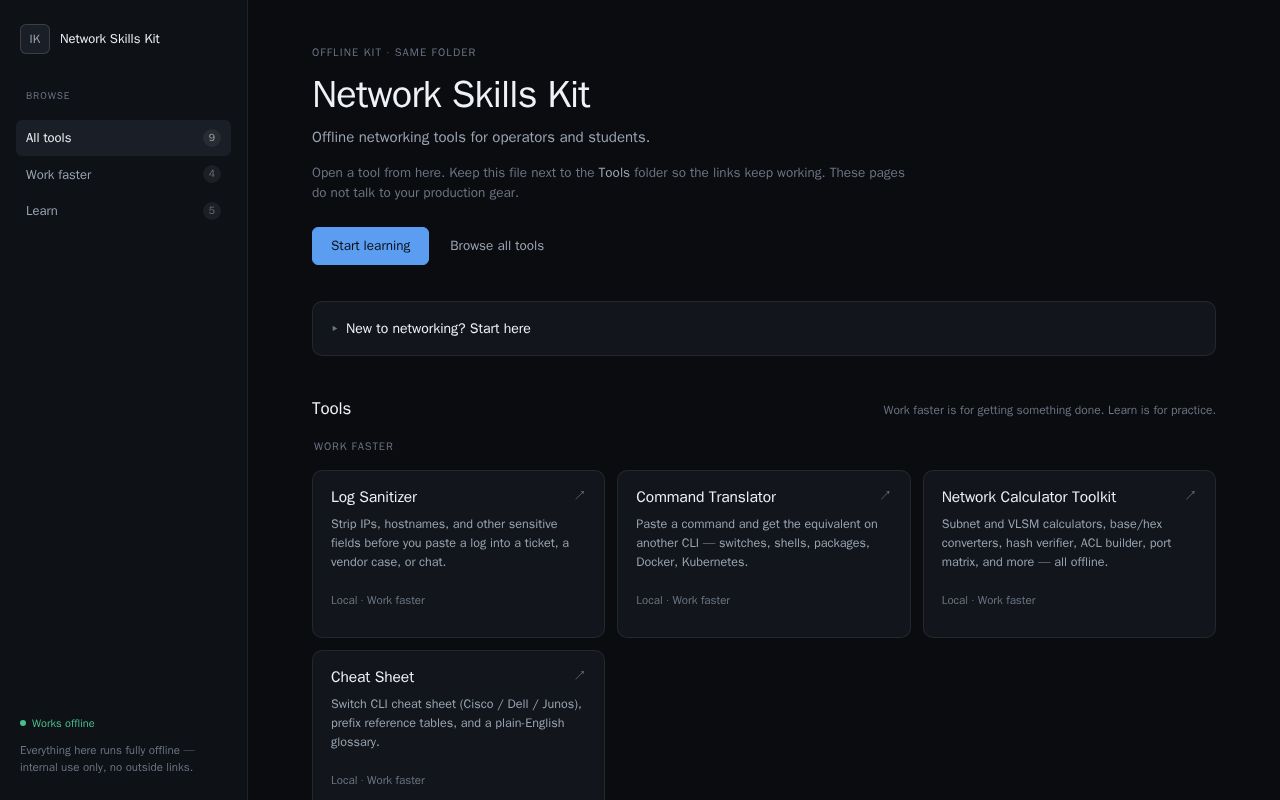Click the BROWSE sidebar heading
Image resolution: width=1280 pixels, height=800 pixels.
48,96
